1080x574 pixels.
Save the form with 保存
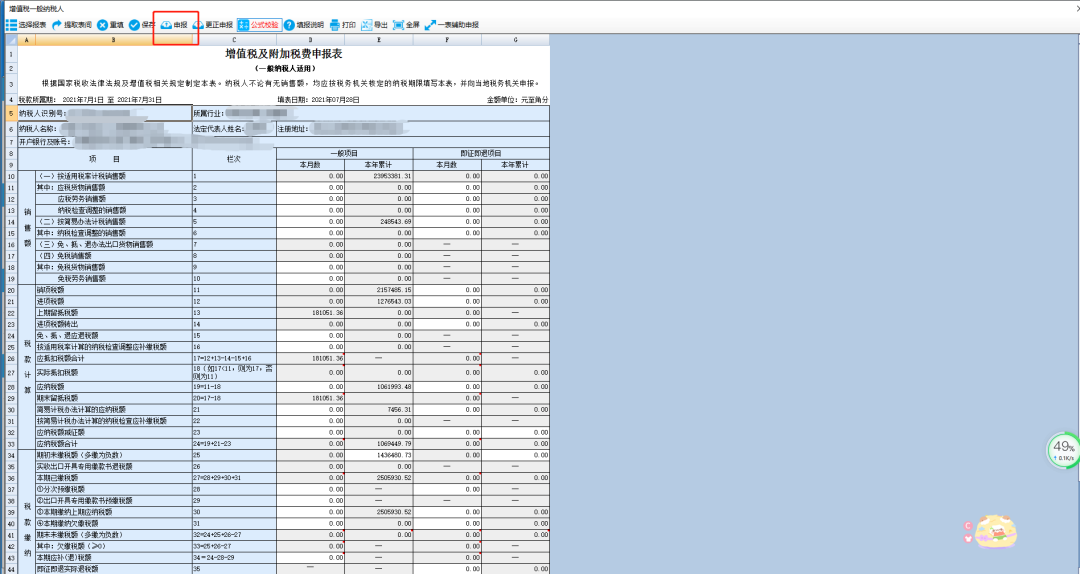coord(142,25)
